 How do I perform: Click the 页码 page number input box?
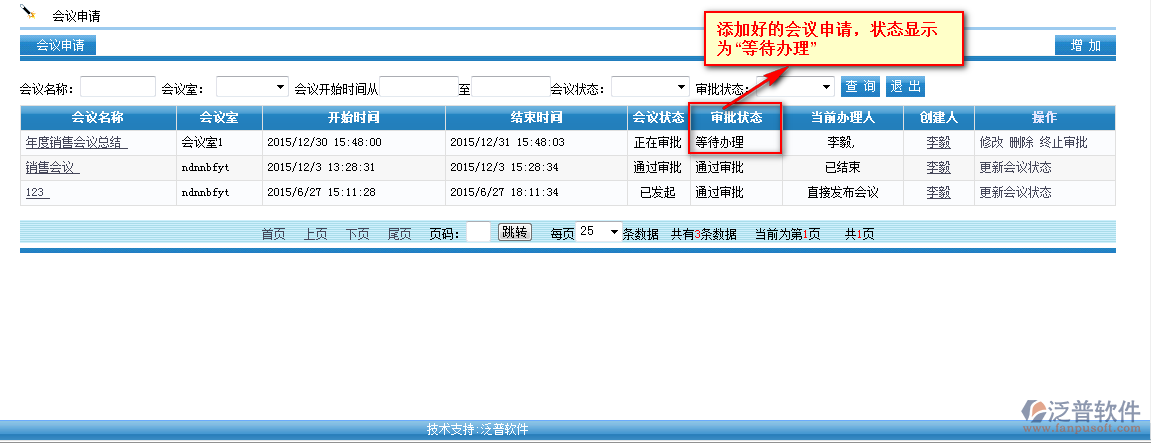[478, 233]
